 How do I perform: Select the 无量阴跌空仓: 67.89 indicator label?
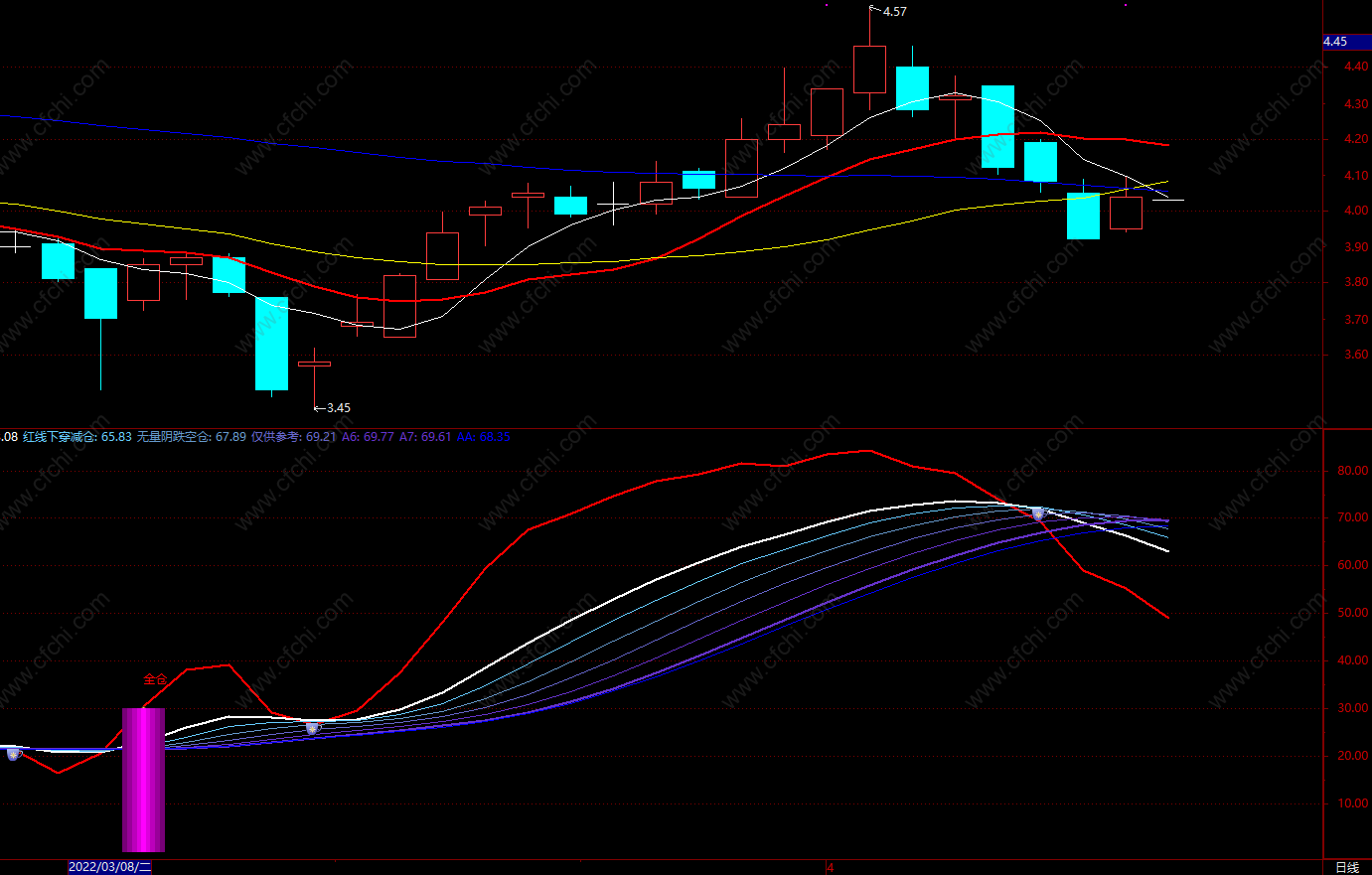coord(191,437)
